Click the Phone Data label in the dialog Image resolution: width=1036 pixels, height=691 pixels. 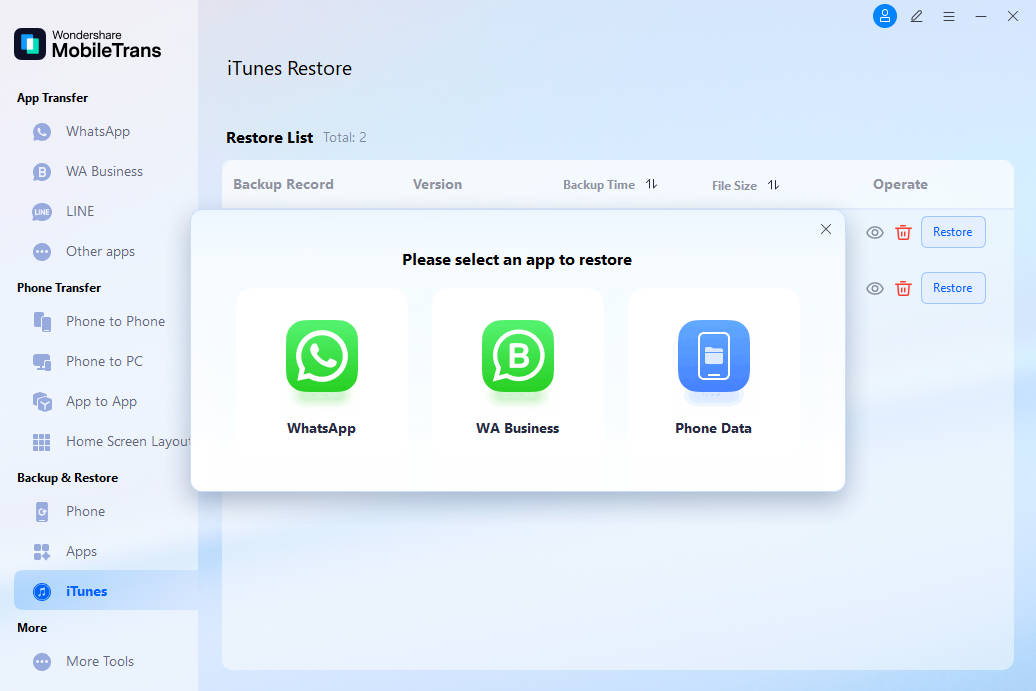point(714,428)
